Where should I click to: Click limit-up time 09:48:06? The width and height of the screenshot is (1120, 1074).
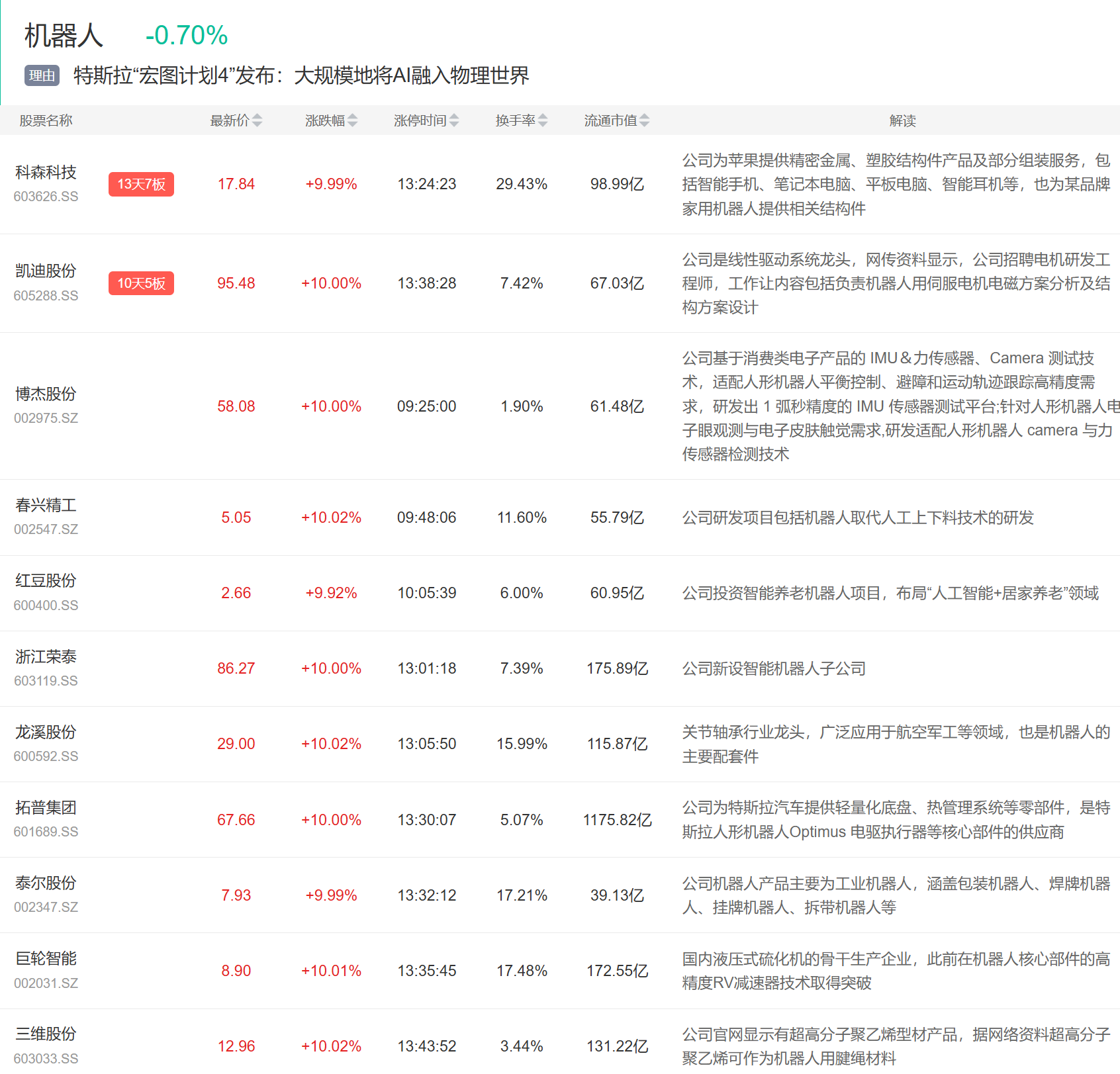pos(427,517)
